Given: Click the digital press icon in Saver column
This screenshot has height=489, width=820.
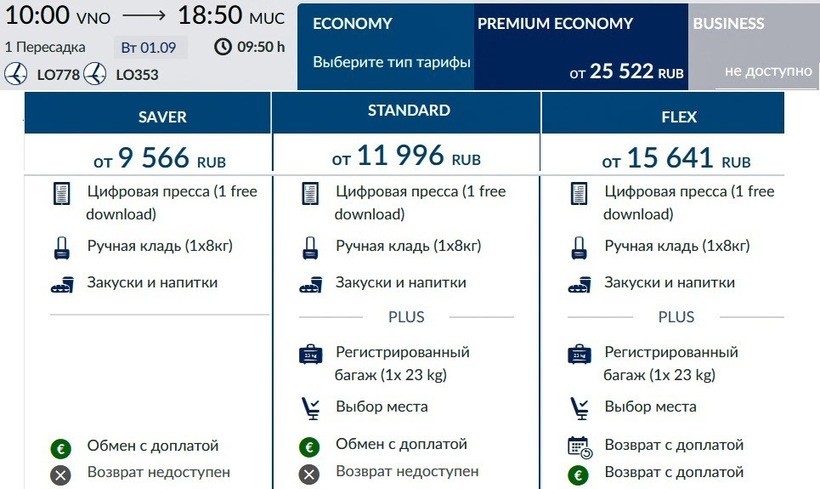Looking at the screenshot, I should coord(62,194).
